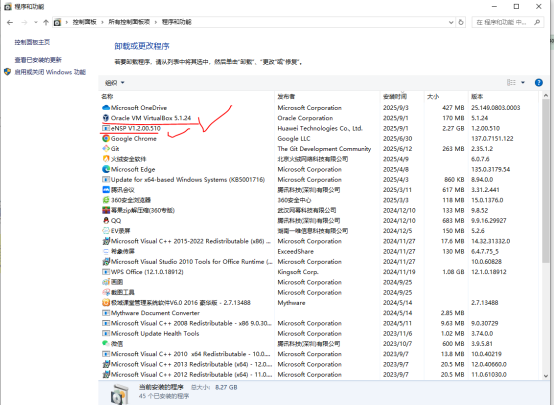
Task: Open the organize dropdown menu
Action: pos(114,82)
